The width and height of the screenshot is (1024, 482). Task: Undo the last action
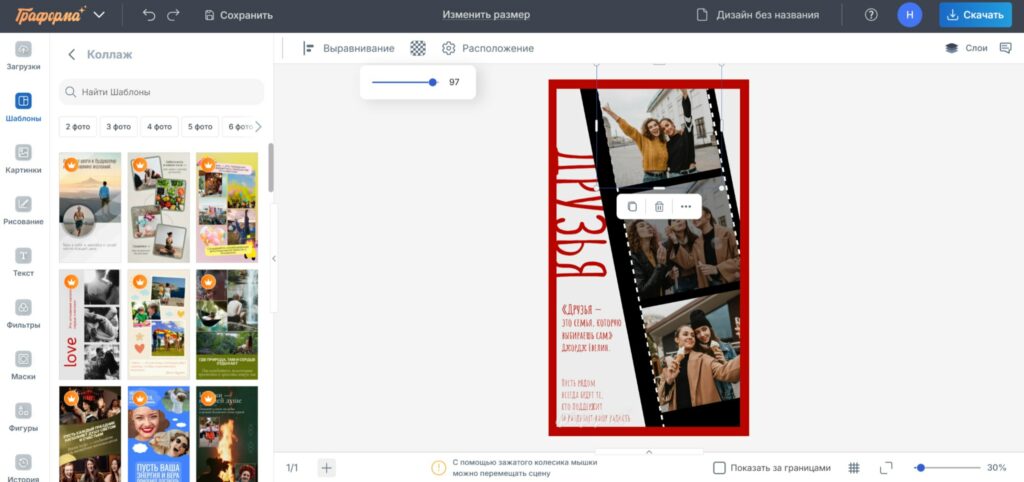pyautogui.click(x=149, y=14)
